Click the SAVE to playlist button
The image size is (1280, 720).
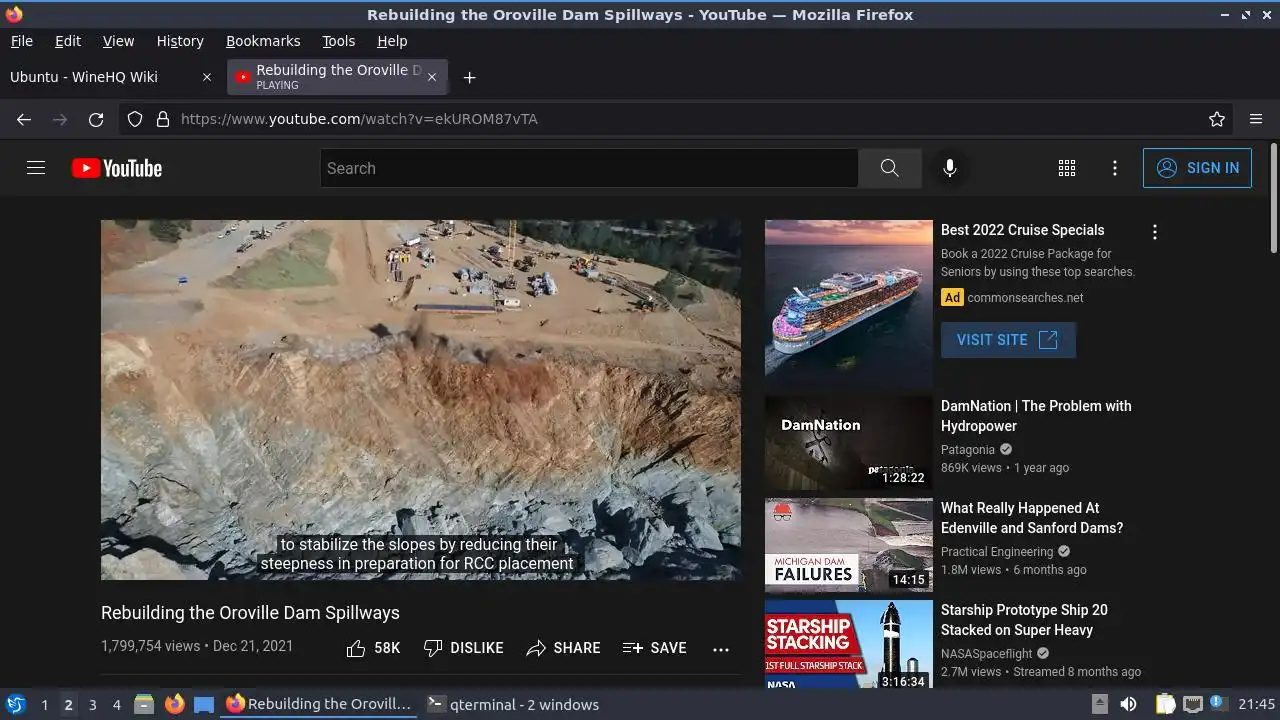click(654, 648)
